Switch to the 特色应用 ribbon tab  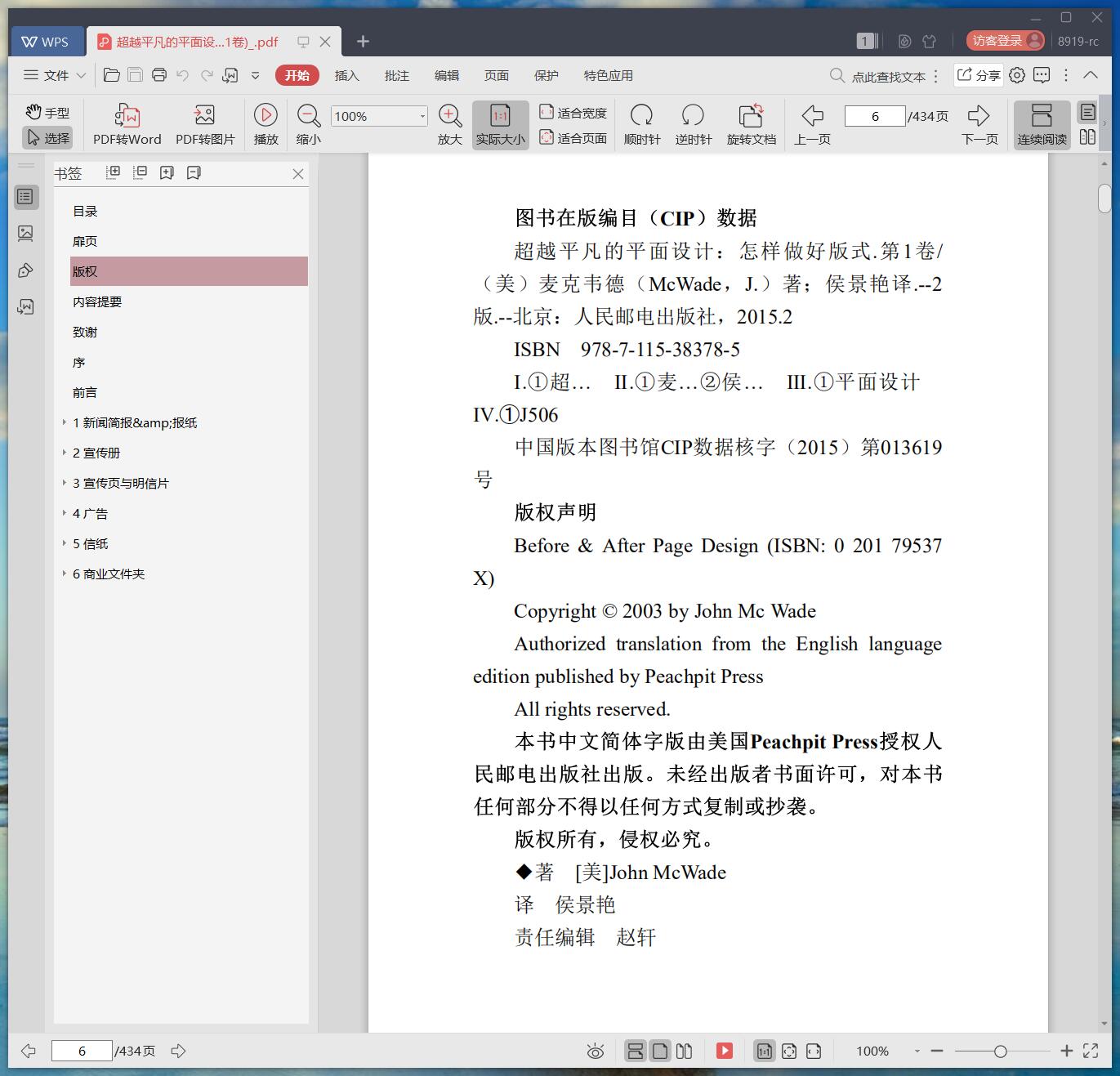click(x=608, y=75)
